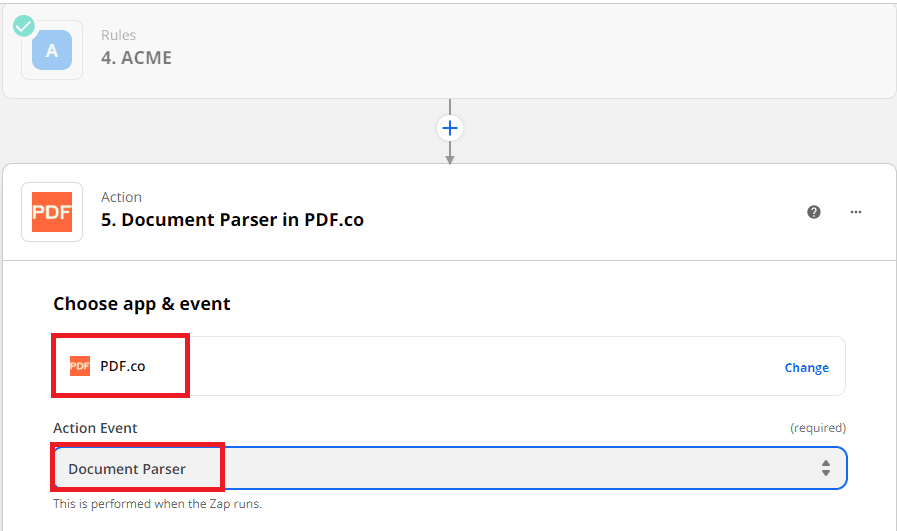Expand the Action Event dropdown arrows
The height and width of the screenshot is (531, 897).
(826, 468)
